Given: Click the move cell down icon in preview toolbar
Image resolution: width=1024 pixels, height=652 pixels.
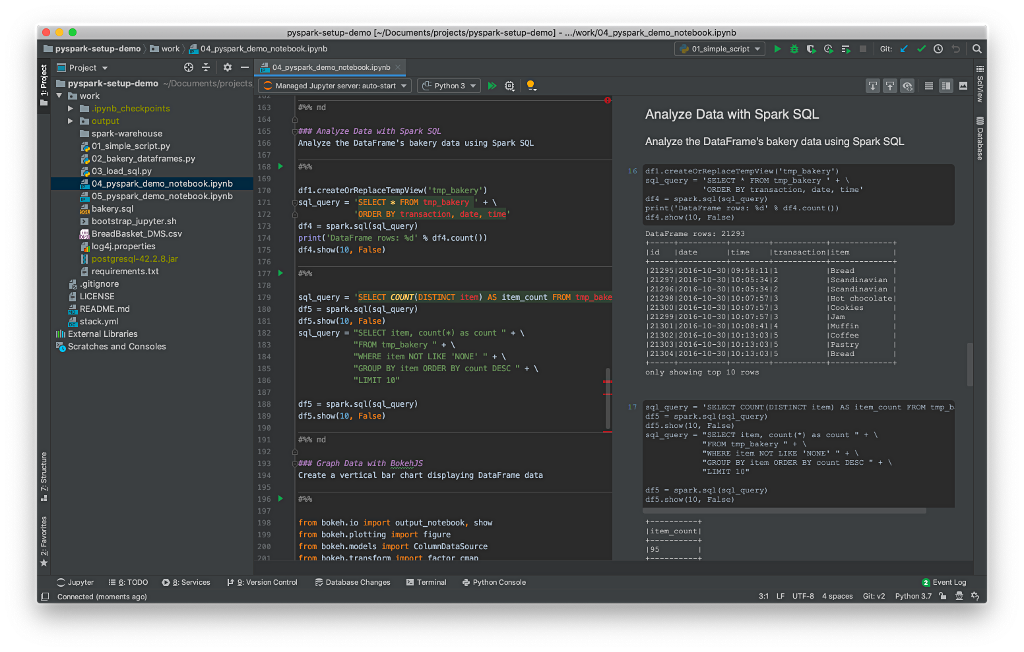Looking at the screenshot, I should pos(872,86).
